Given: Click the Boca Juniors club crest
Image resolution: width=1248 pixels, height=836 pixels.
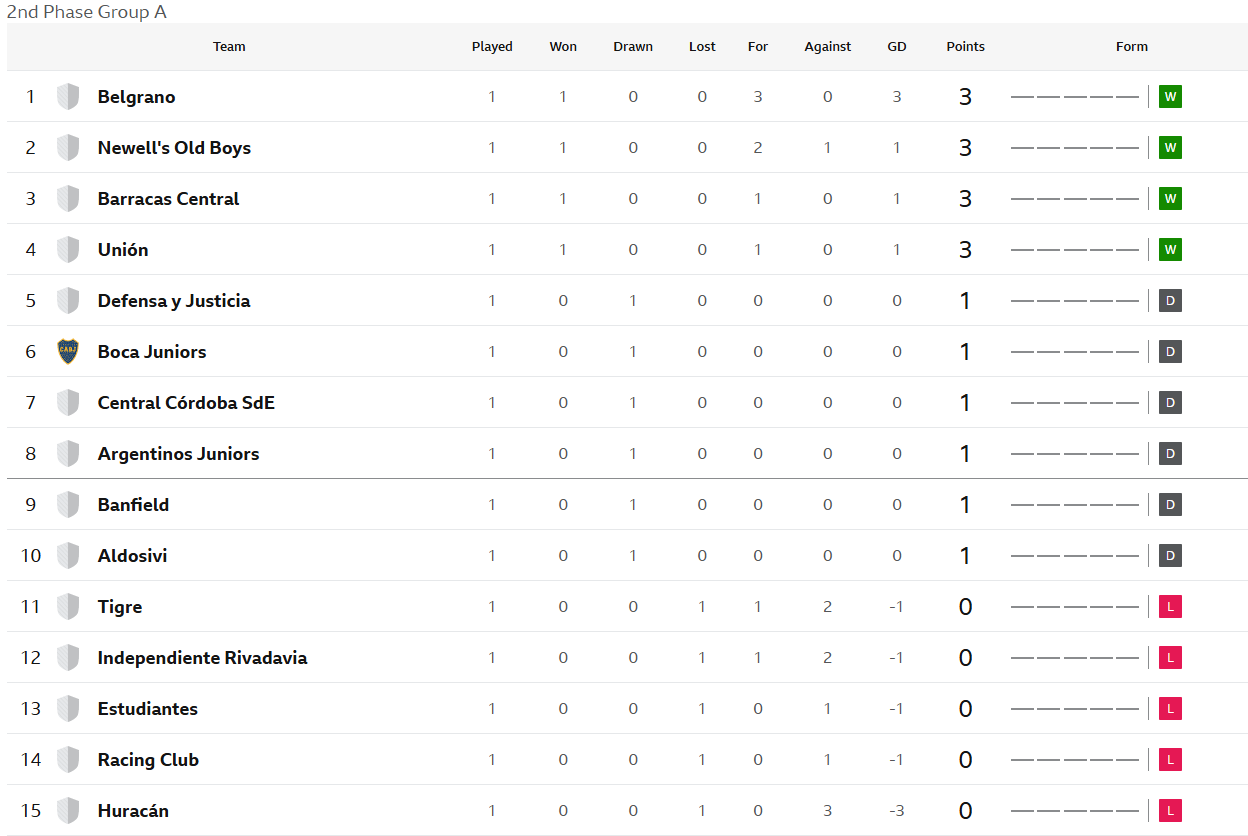Looking at the screenshot, I should pyautogui.click(x=68, y=351).
